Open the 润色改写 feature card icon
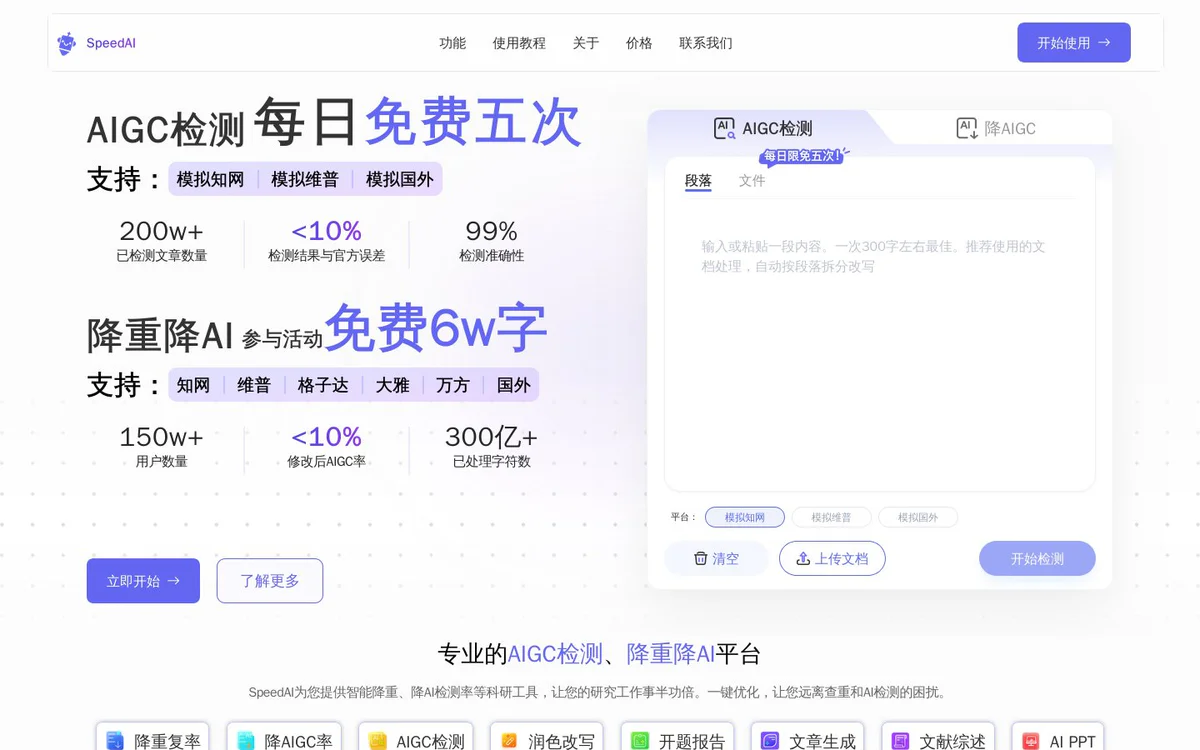 tap(509, 741)
